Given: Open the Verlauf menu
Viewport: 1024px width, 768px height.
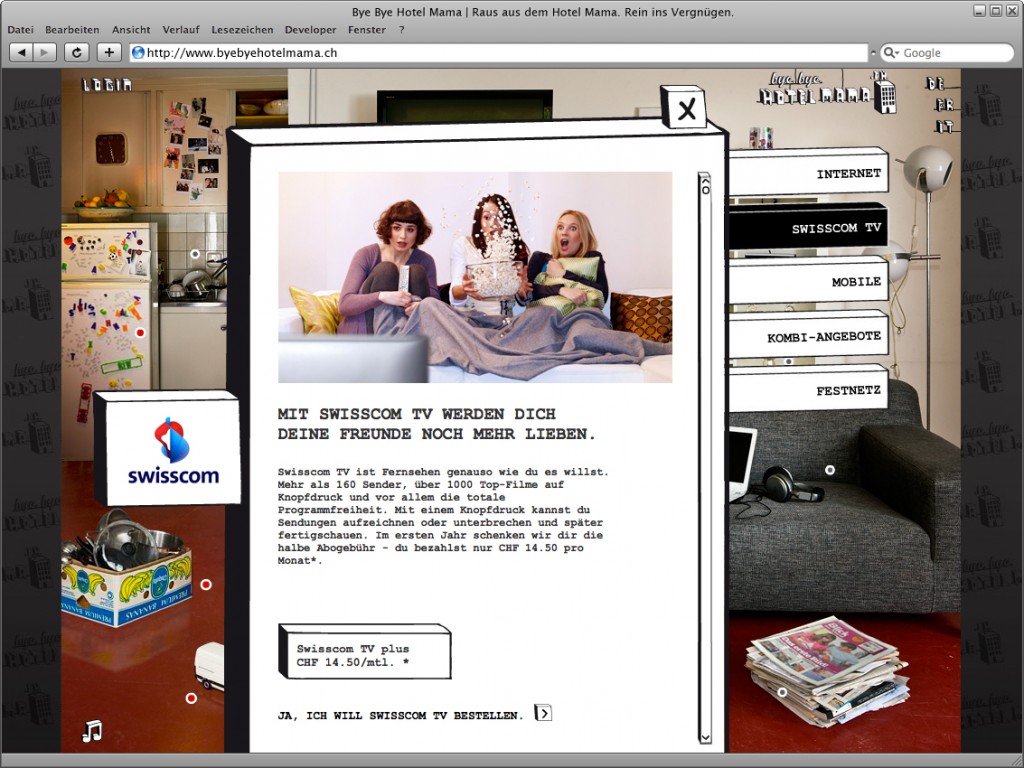Looking at the screenshot, I should [x=181, y=29].
